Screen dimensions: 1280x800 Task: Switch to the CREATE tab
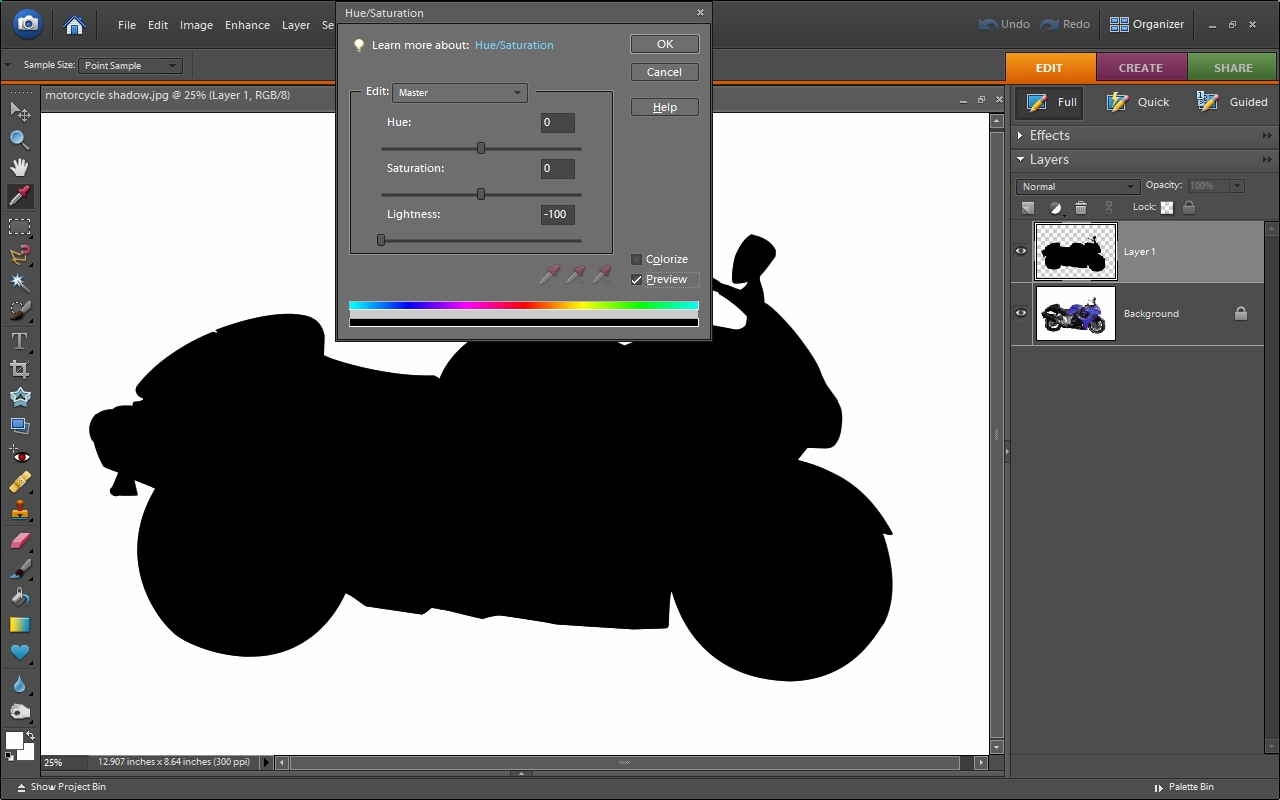pos(1141,68)
